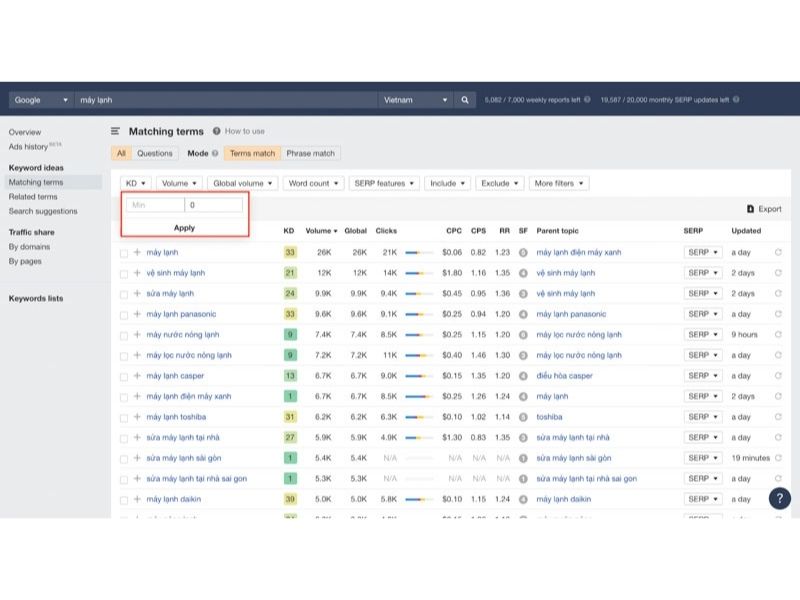Refresh the máy lạnh row update icon
Image resolution: width=800 pixels, height=600 pixels.
[x=778, y=252]
